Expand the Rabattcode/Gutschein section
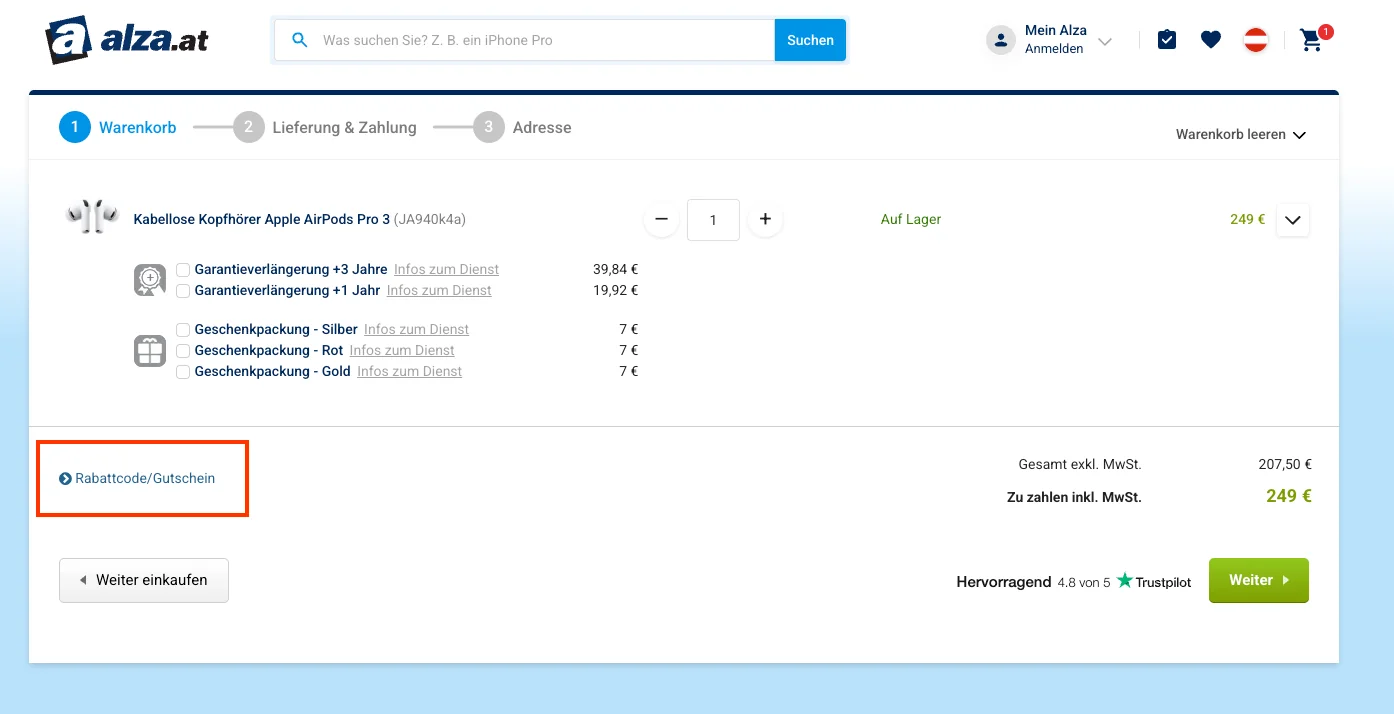 coord(137,479)
